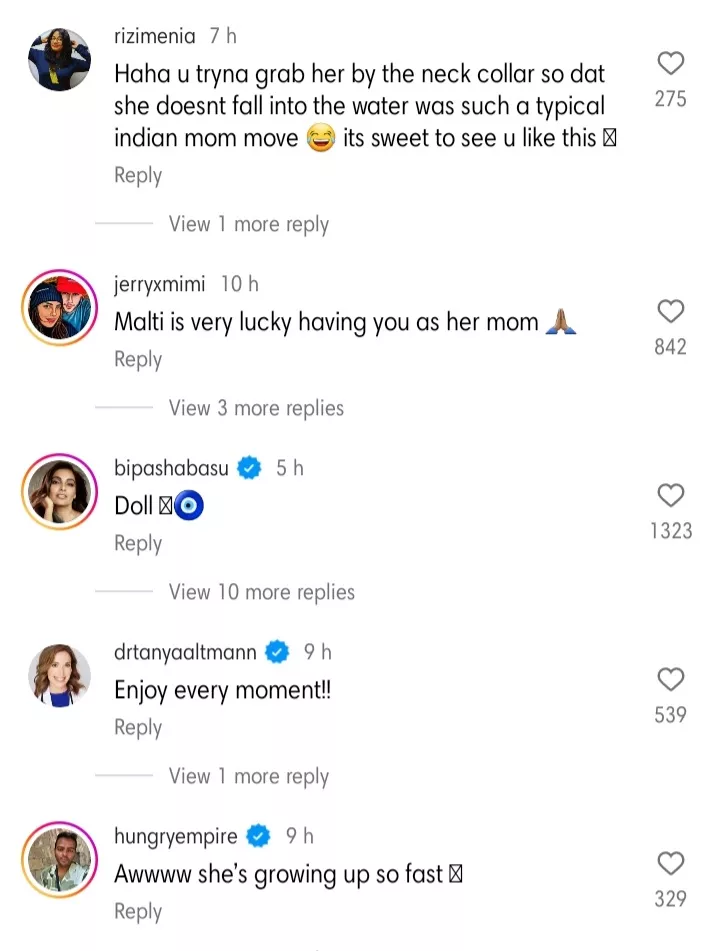Like rizimenia's comment with the heart
This screenshot has height=951, width=720.
point(671,64)
